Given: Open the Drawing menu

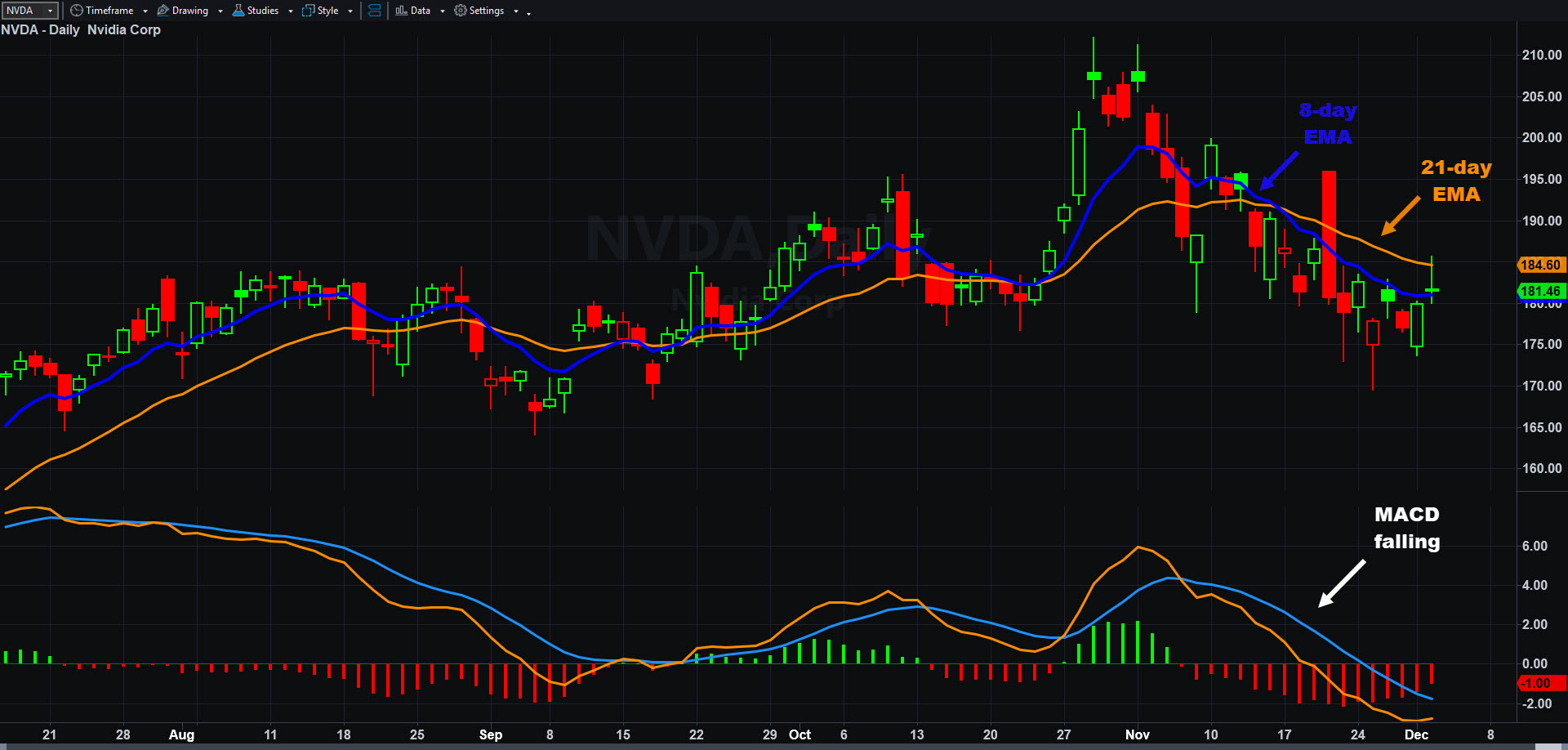Looking at the screenshot, I should 189,11.
